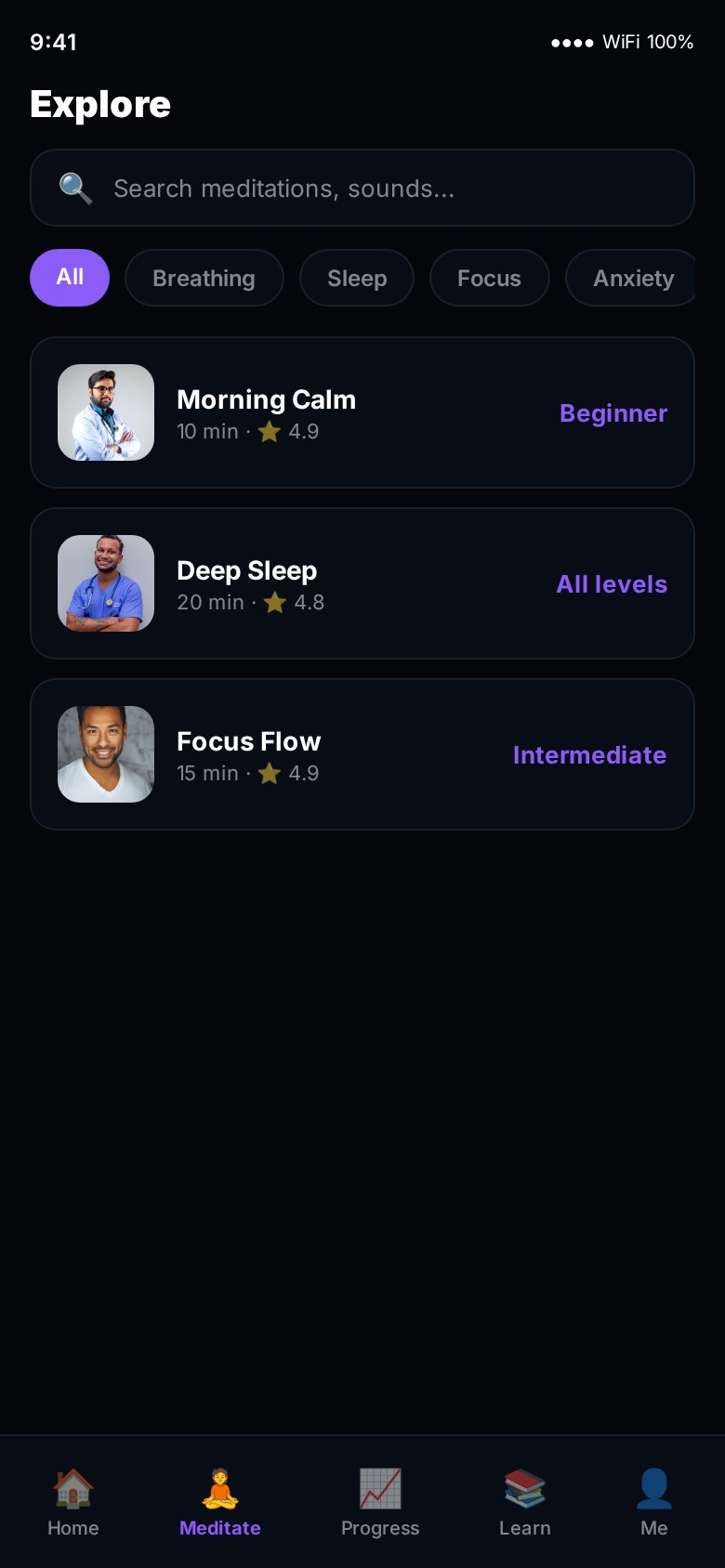Click the Intermediate level label
Screen dimensions: 725x1568
click(589, 755)
